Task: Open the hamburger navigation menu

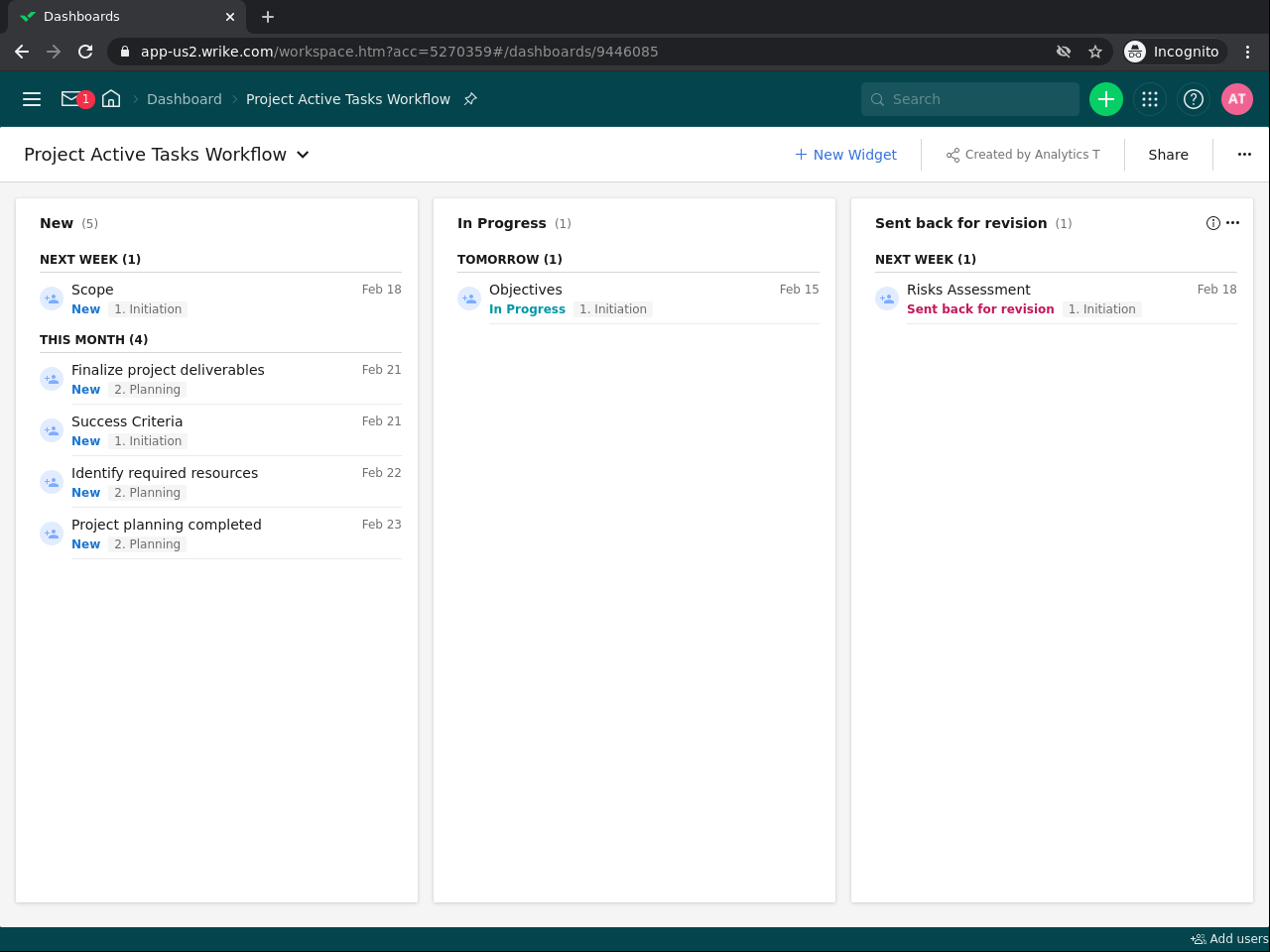Action: (32, 99)
